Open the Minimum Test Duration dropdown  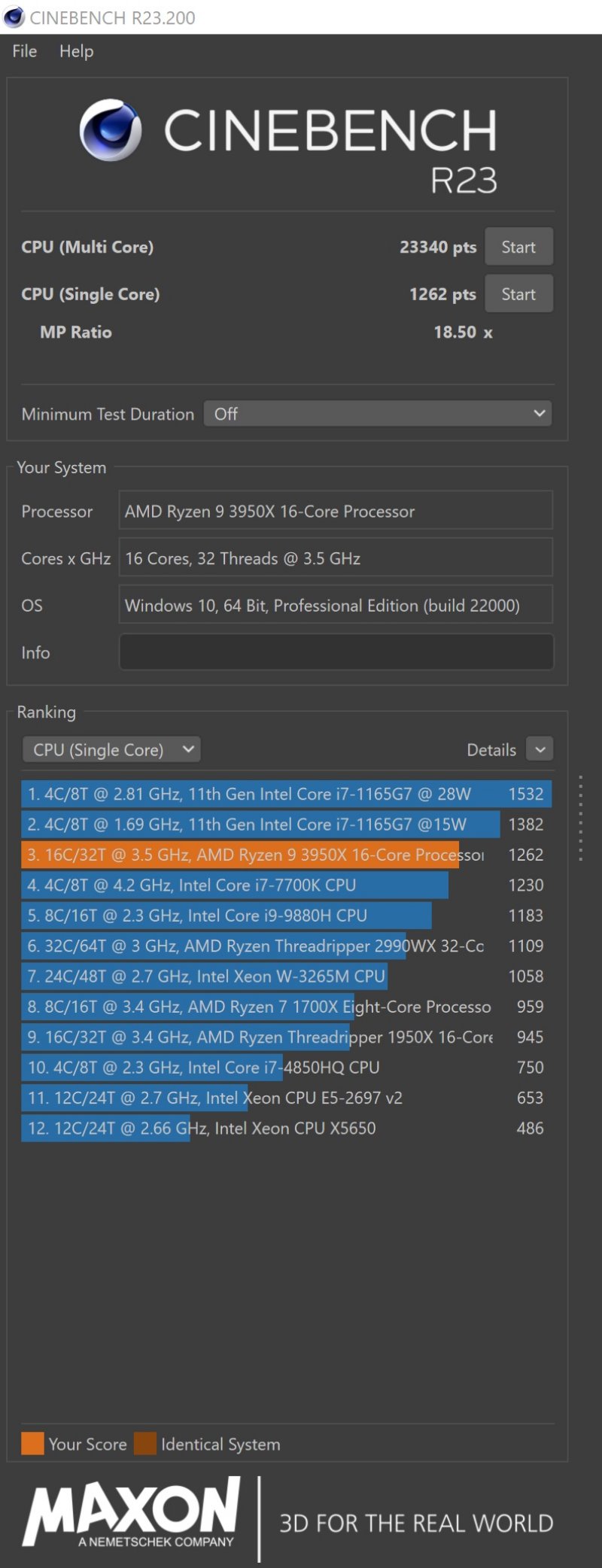click(378, 414)
